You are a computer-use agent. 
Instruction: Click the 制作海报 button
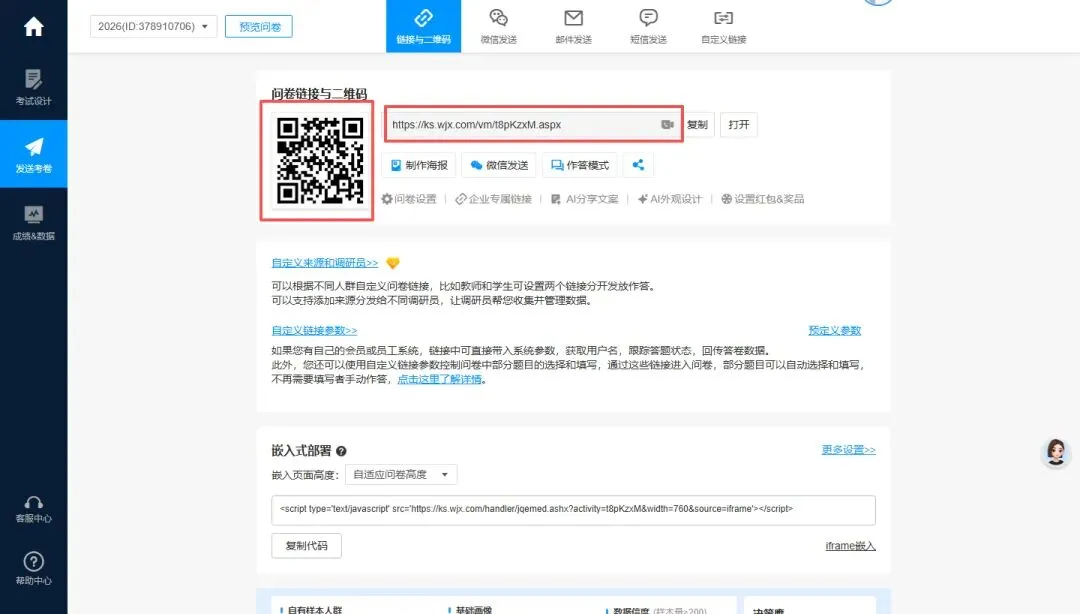coord(419,165)
